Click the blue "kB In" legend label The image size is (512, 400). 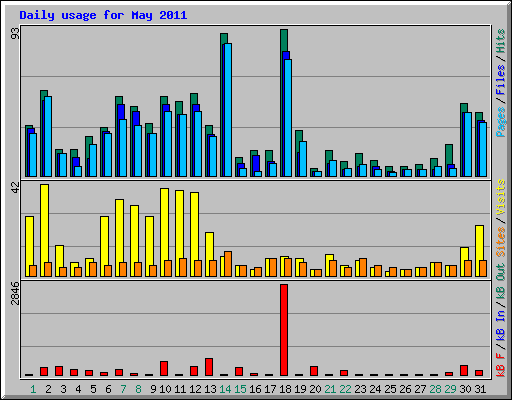tap(501, 325)
